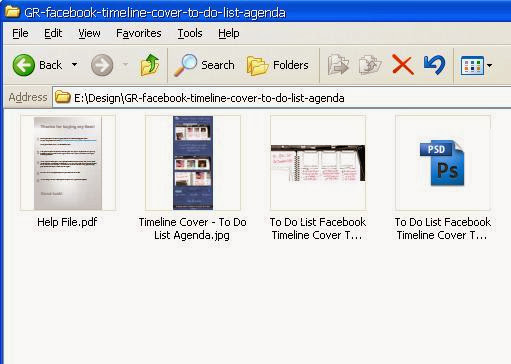Screen dimensions: 511x364
Task: Open the Favorites menu
Action: [139, 33]
